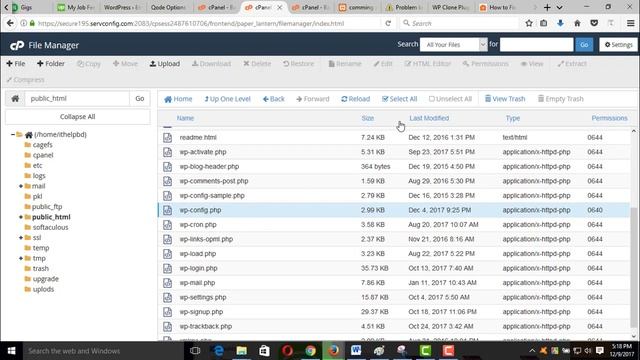Click Go next to path field

[x=140, y=98]
